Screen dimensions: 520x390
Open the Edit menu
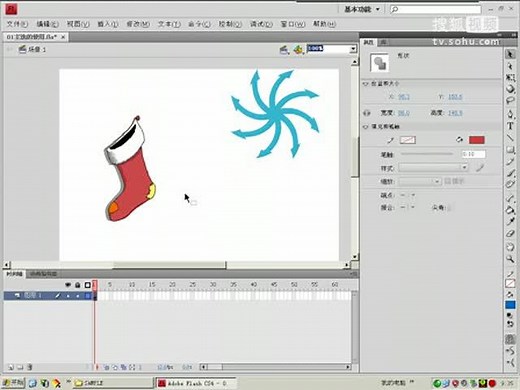tap(48, 24)
